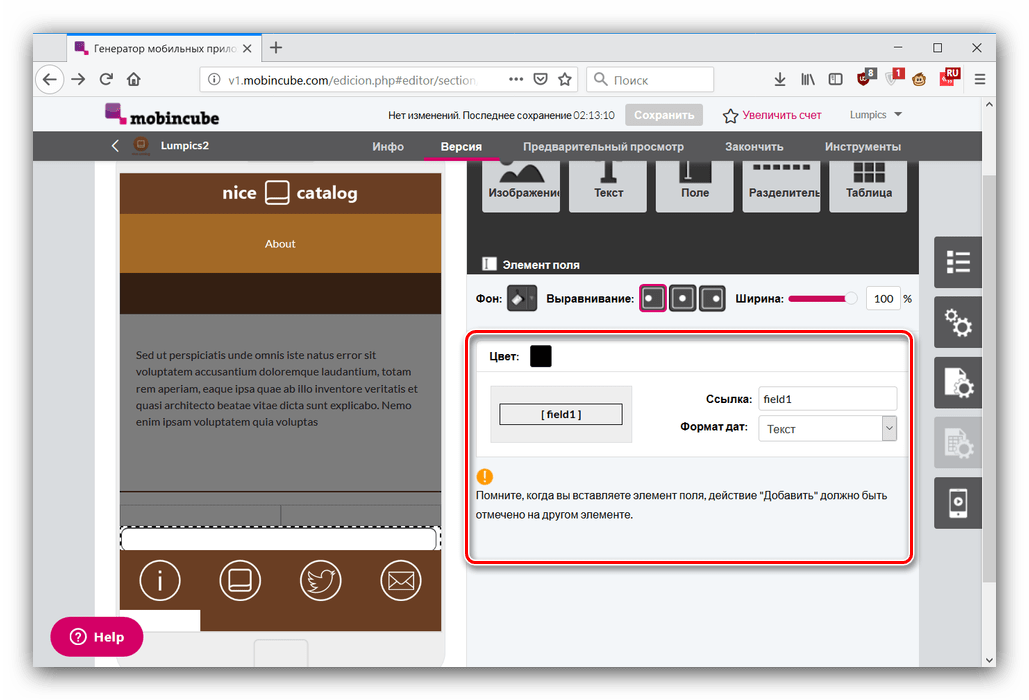Open the Закончить tab

754,146
